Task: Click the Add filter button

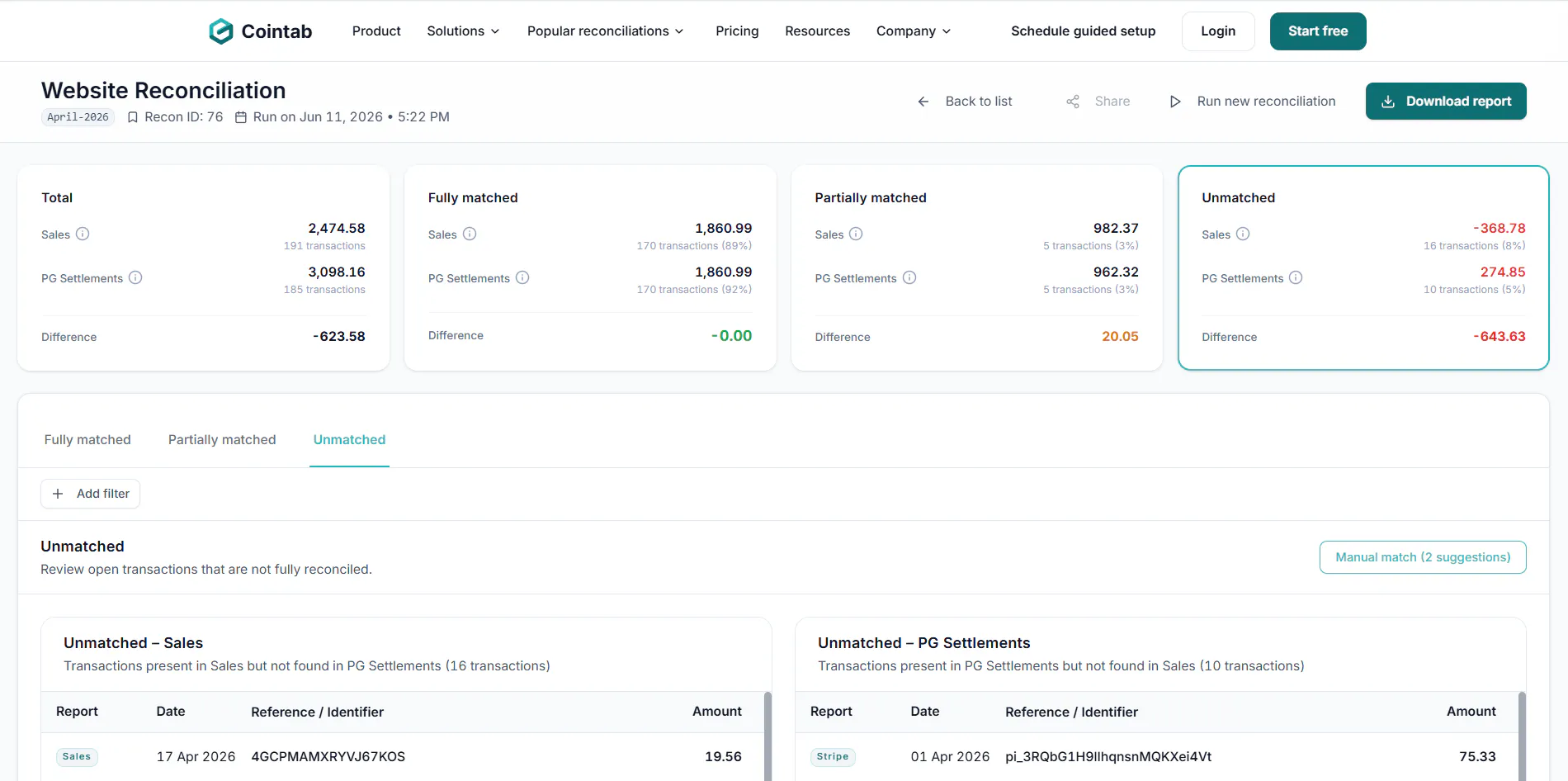Action: 91,494
